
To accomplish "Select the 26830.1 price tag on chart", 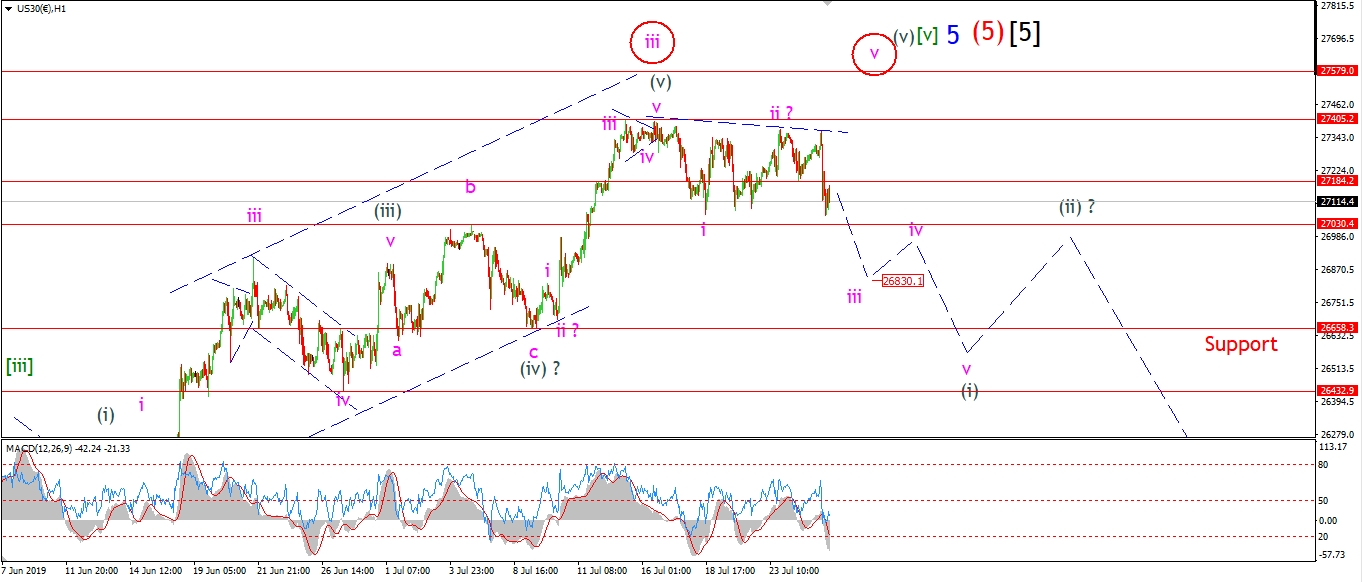I will click(x=903, y=281).
